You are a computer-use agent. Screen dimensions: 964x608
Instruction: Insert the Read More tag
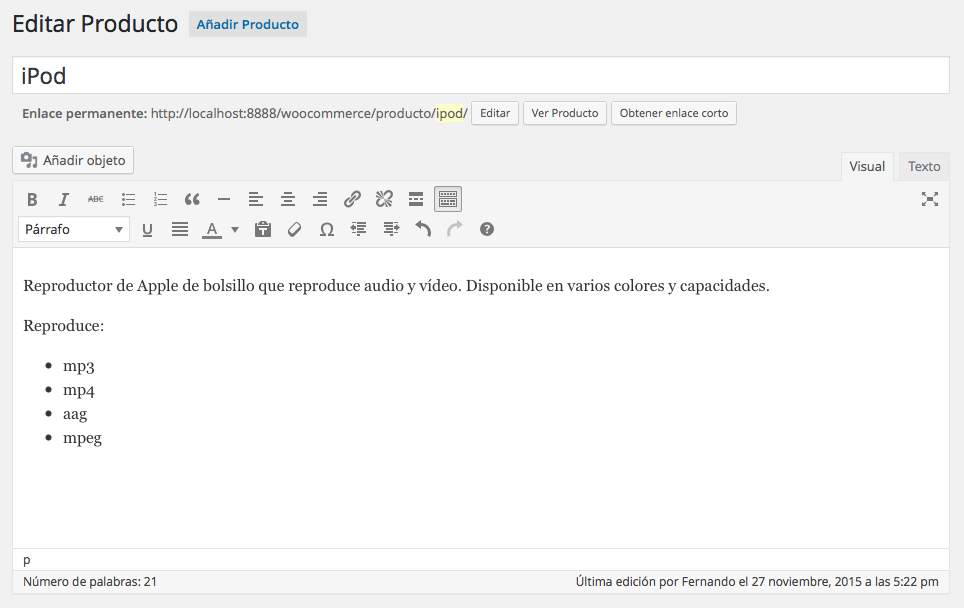coord(416,199)
